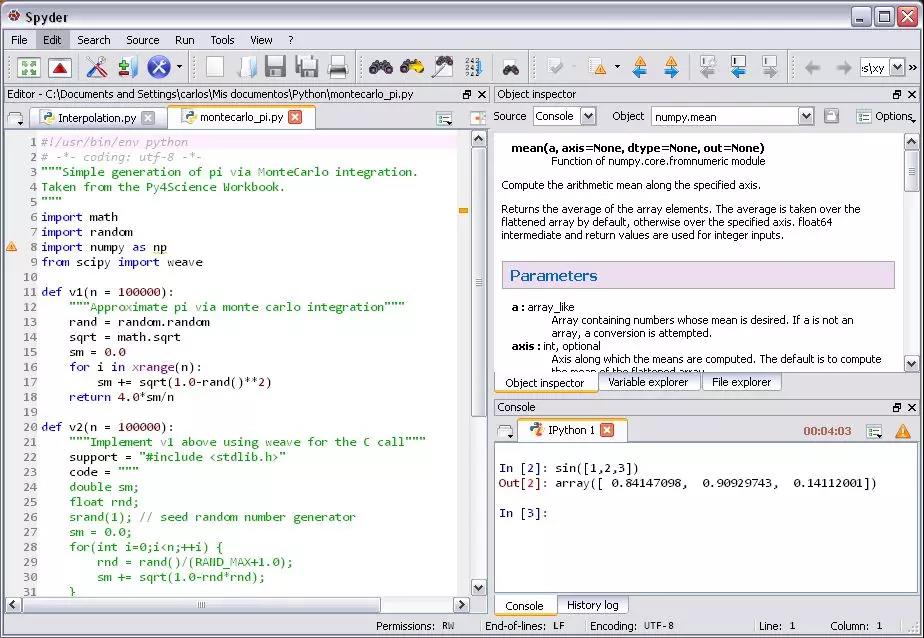
Task: Click the new file blank page icon
Action: tap(214, 68)
